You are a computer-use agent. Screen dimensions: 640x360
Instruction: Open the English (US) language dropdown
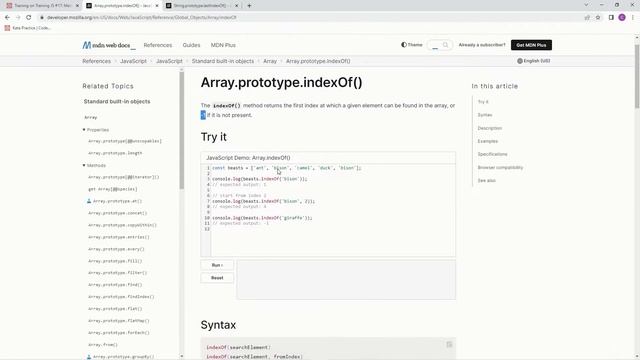click(533, 61)
